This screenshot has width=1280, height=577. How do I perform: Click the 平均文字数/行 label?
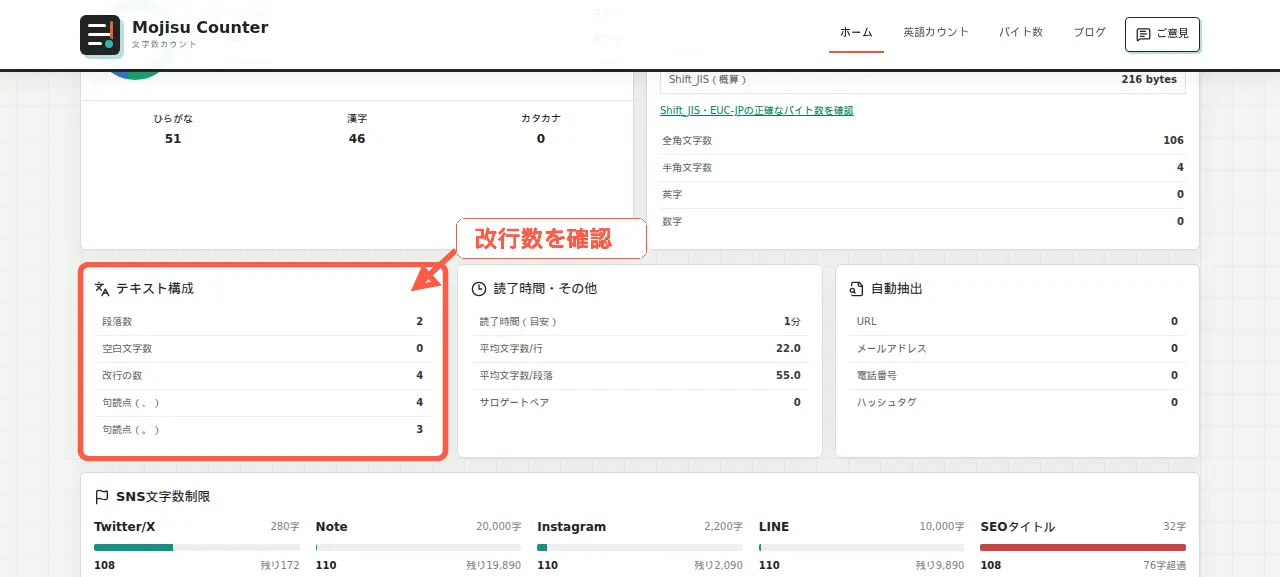click(511, 348)
